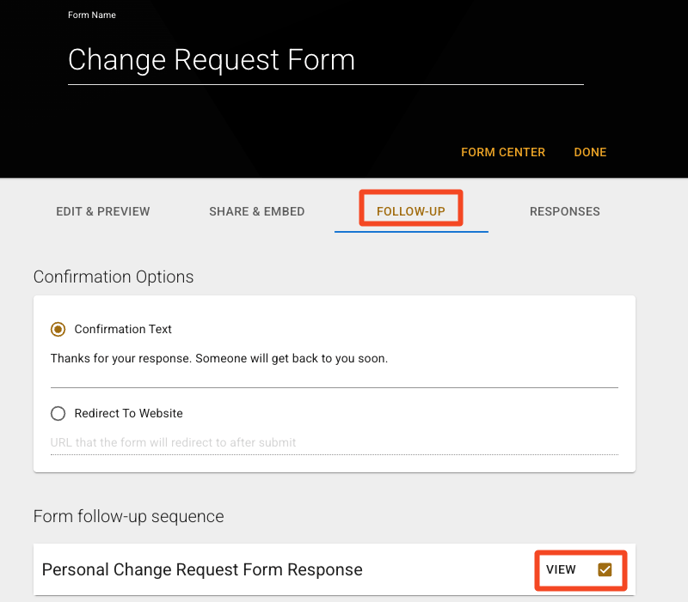Click the Form follow-up sequence heading

click(x=129, y=516)
